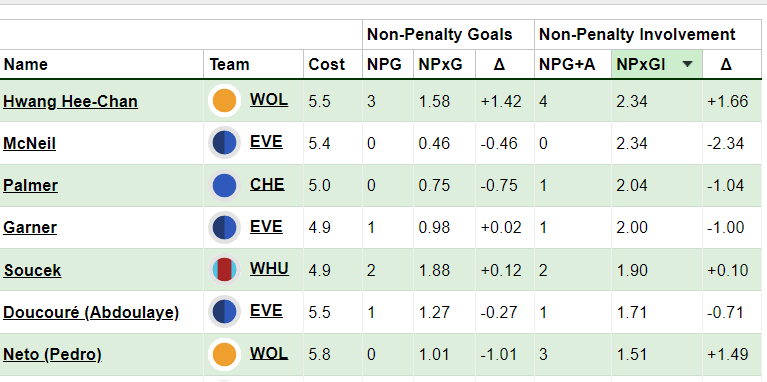Open the Palmer player link
The height and width of the screenshot is (382, 767).
coord(30,185)
